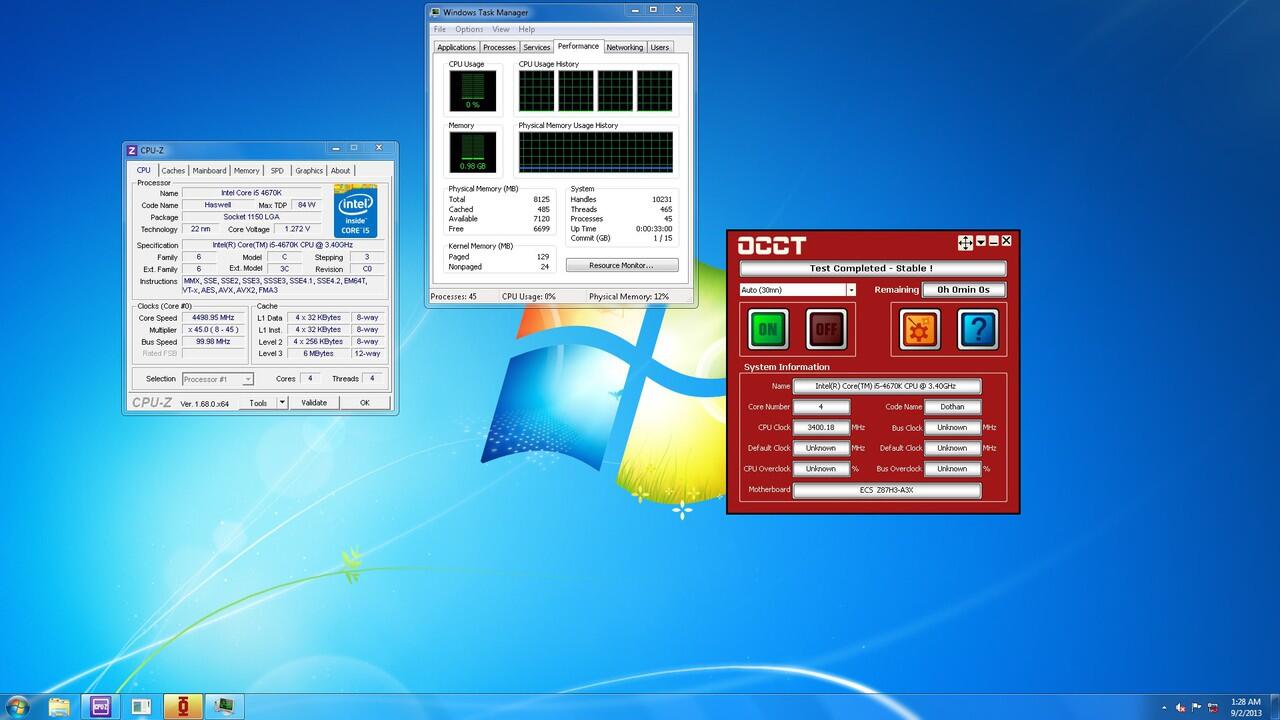Open the Mainboard tab in CPU-Z
1280x720 pixels.
point(210,171)
